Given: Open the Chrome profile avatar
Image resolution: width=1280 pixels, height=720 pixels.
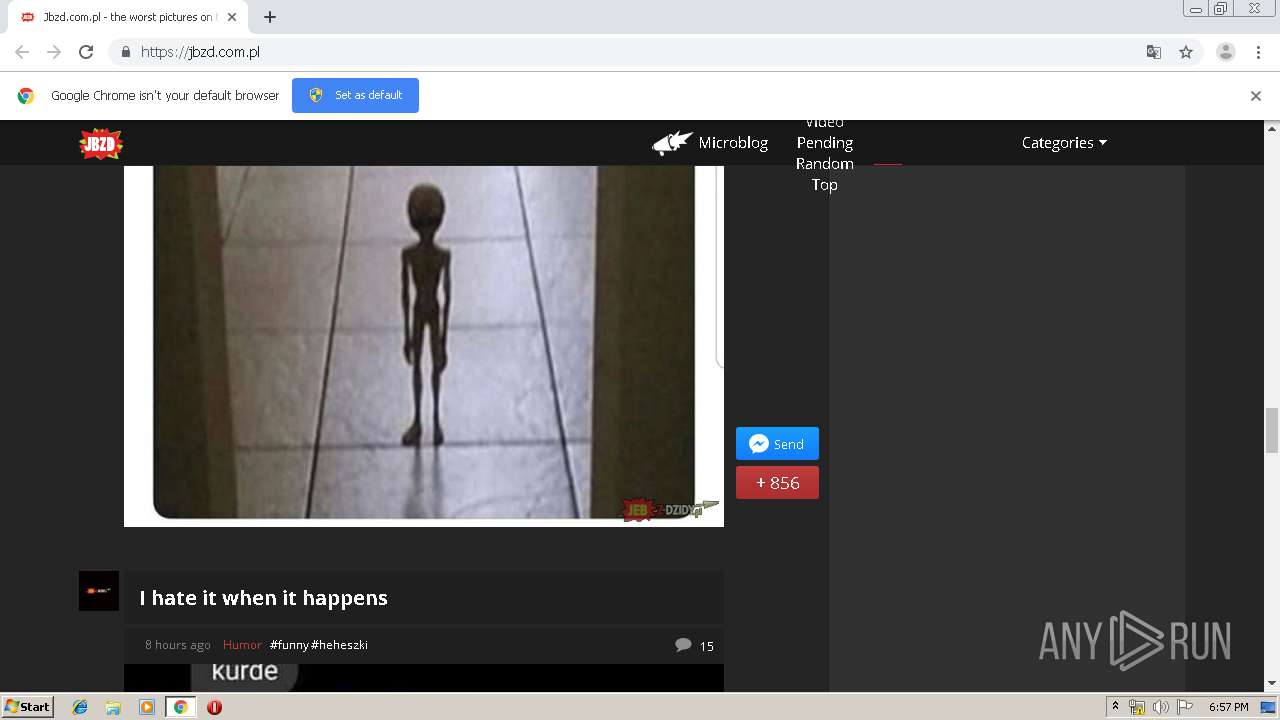Looking at the screenshot, I should 1226,52.
